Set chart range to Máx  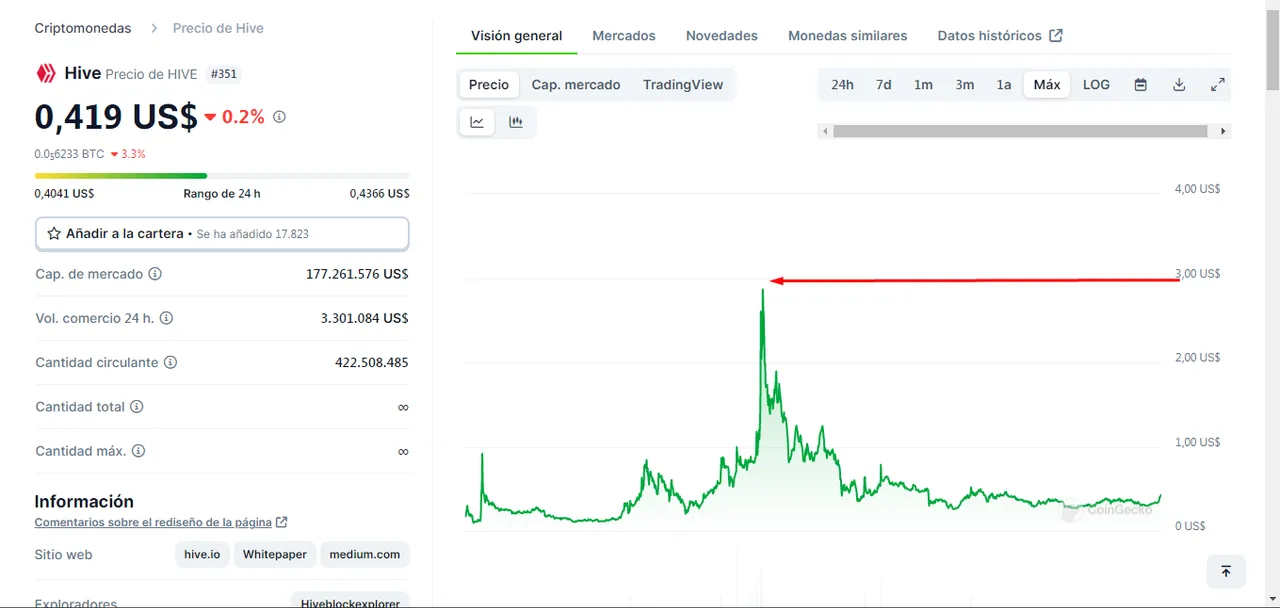[1047, 85]
